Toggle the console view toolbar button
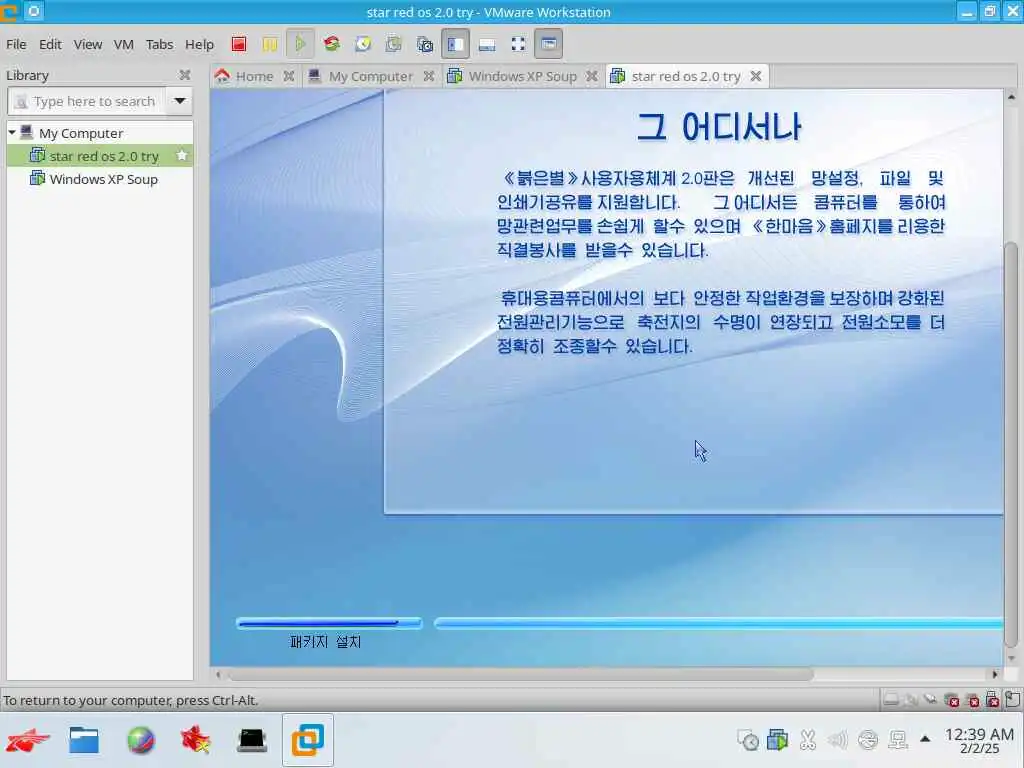Image resolution: width=1024 pixels, height=768 pixels. coord(549,44)
